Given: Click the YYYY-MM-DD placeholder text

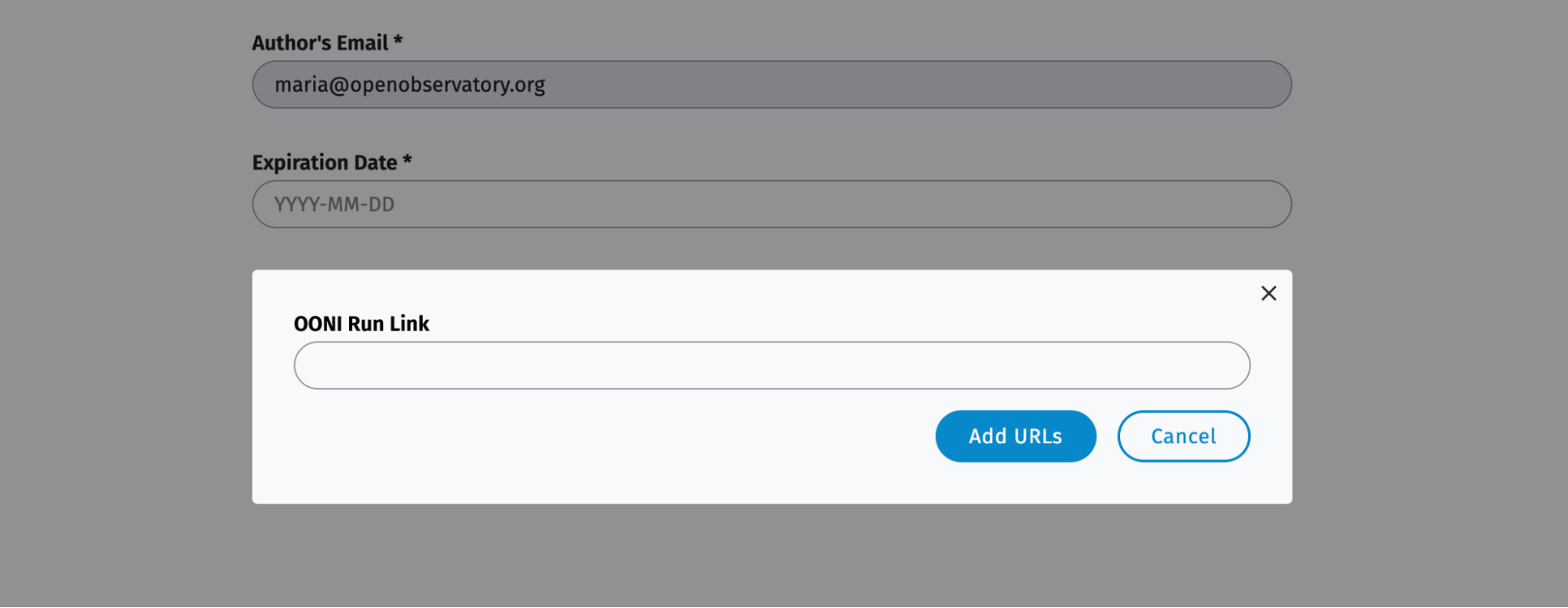Looking at the screenshot, I should 334,205.
